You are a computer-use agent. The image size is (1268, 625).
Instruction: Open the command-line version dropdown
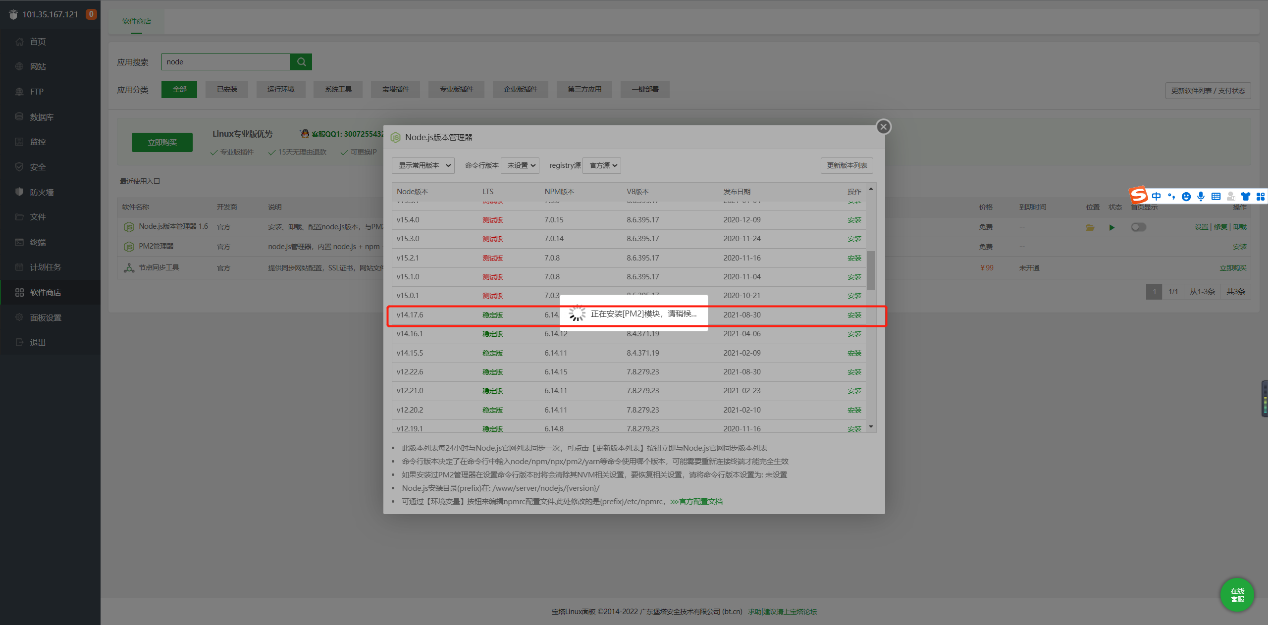(521, 165)
